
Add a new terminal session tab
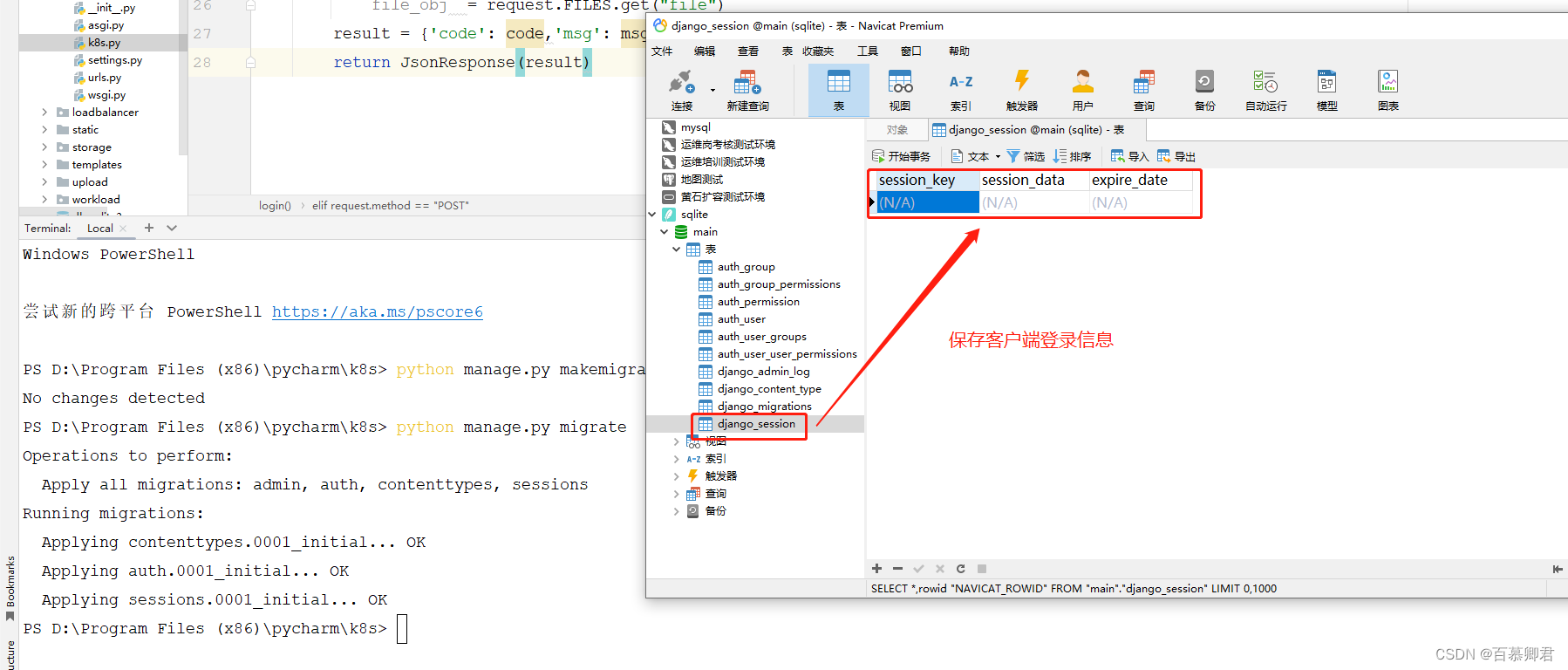click(x=149, y=228)
